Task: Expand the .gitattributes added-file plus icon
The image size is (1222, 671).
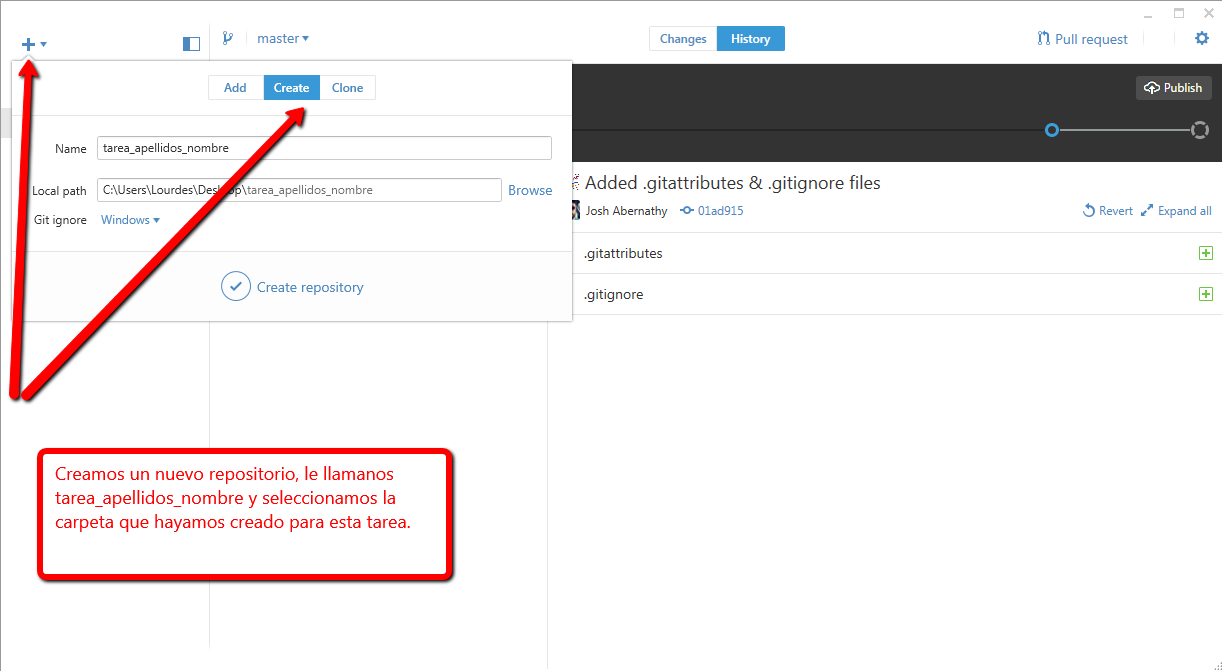Action: pos(1206,253)
